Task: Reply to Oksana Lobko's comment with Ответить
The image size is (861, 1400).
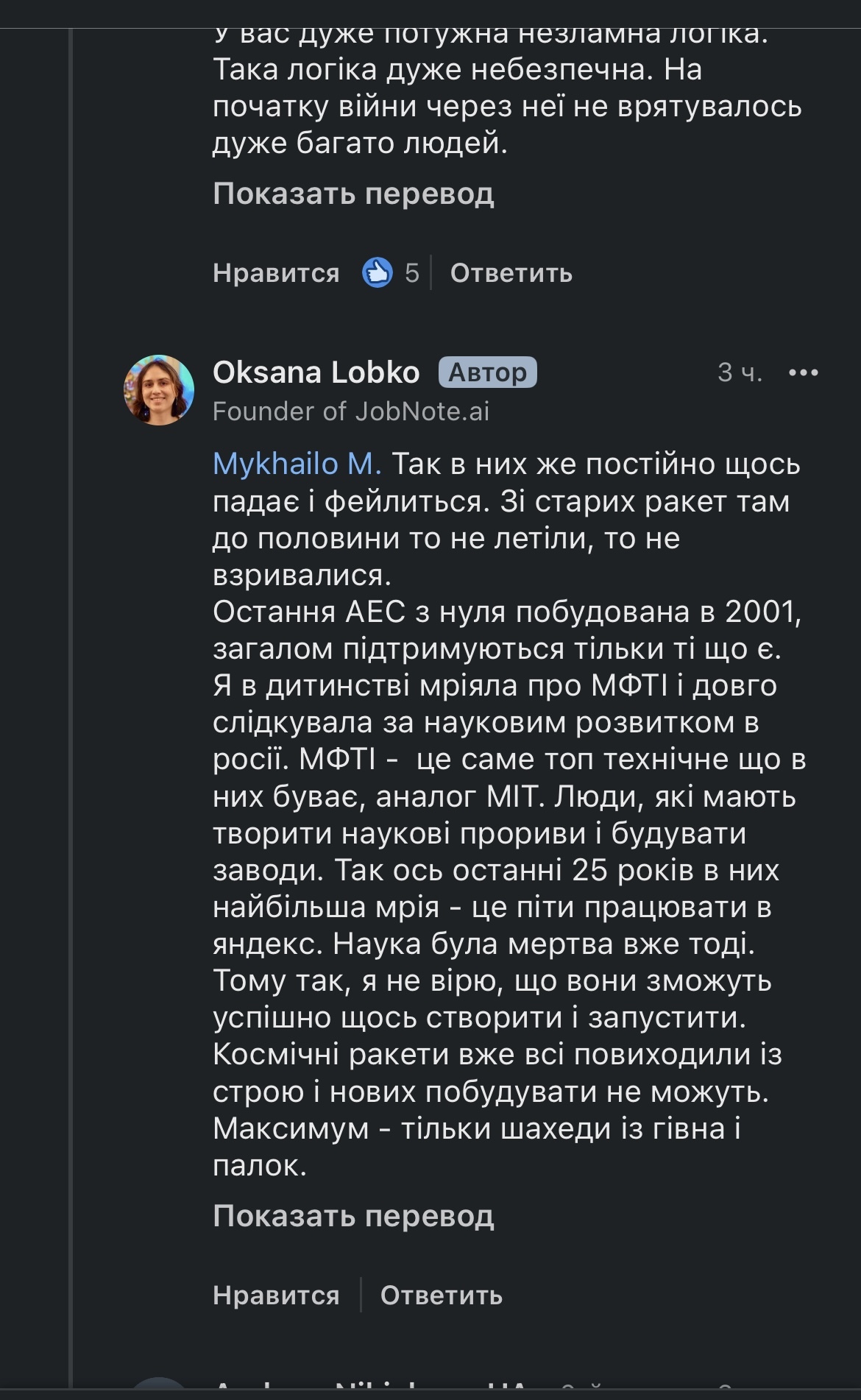Action: coord(441,1295)
